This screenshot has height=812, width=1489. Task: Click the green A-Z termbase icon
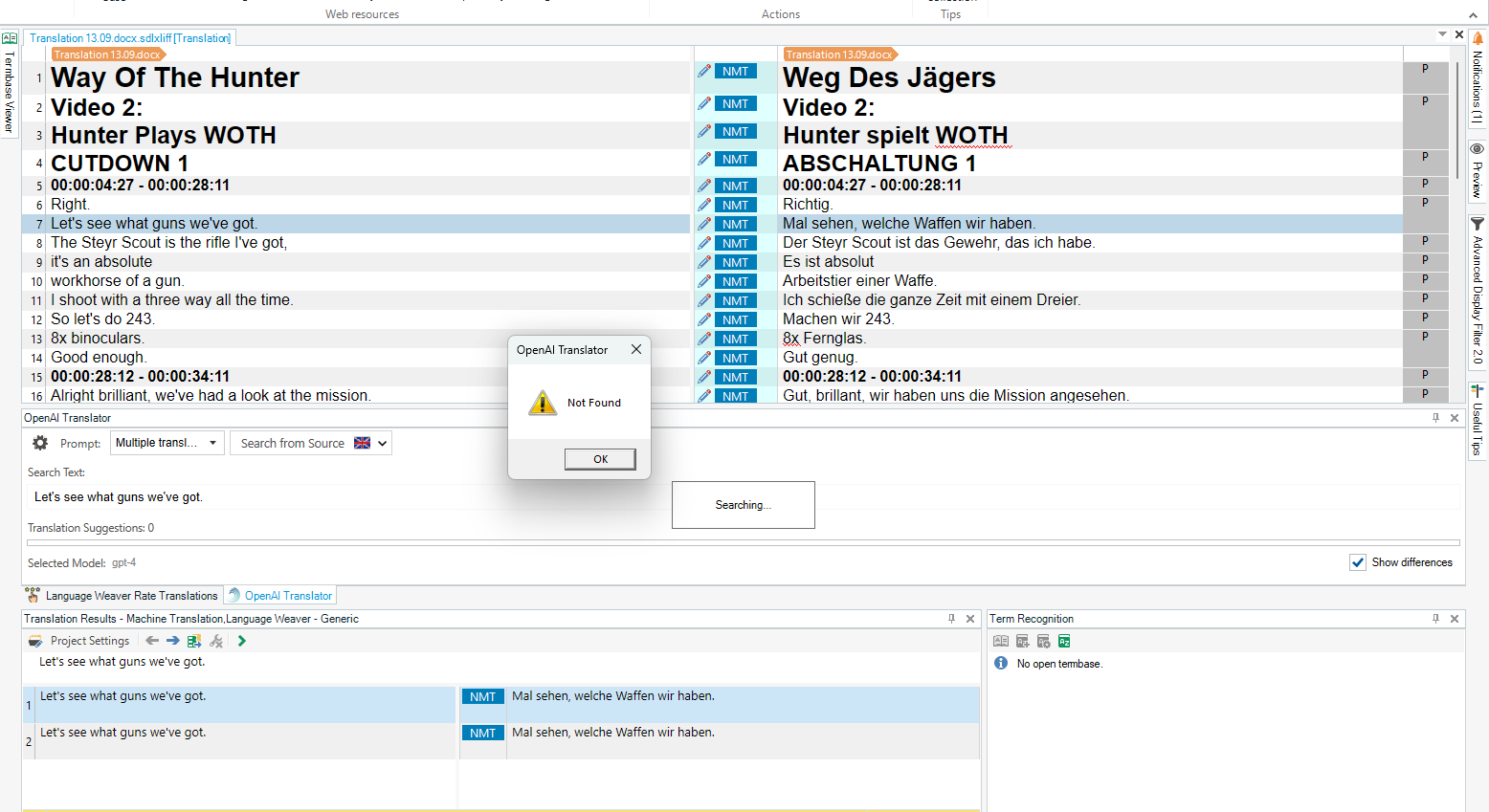[x=1064, y=642]
